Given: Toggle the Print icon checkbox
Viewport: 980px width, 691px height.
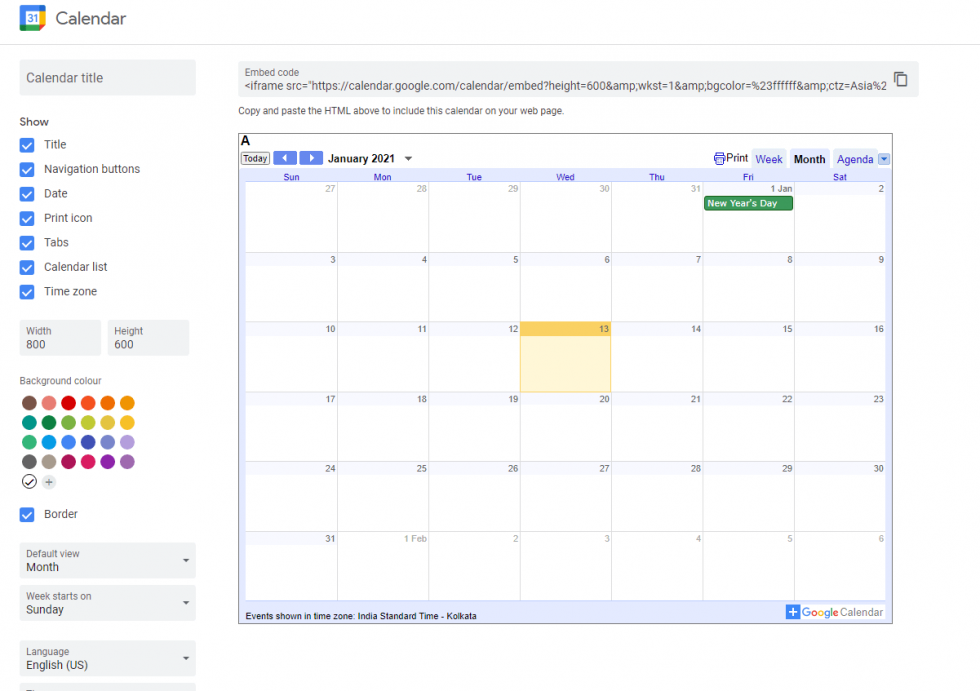Looking at the screenshot, I should [x=27, y=218].
